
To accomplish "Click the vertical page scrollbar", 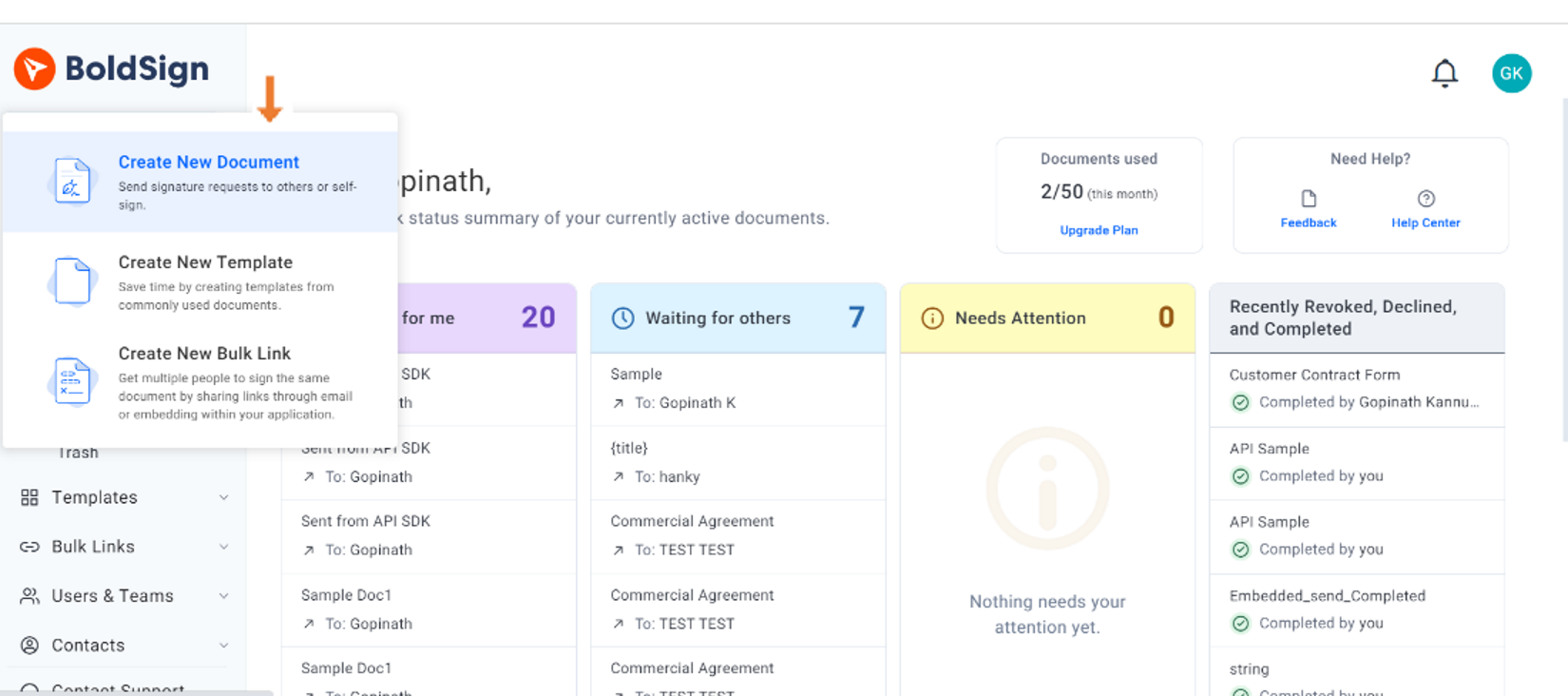I will point(1564,269).
